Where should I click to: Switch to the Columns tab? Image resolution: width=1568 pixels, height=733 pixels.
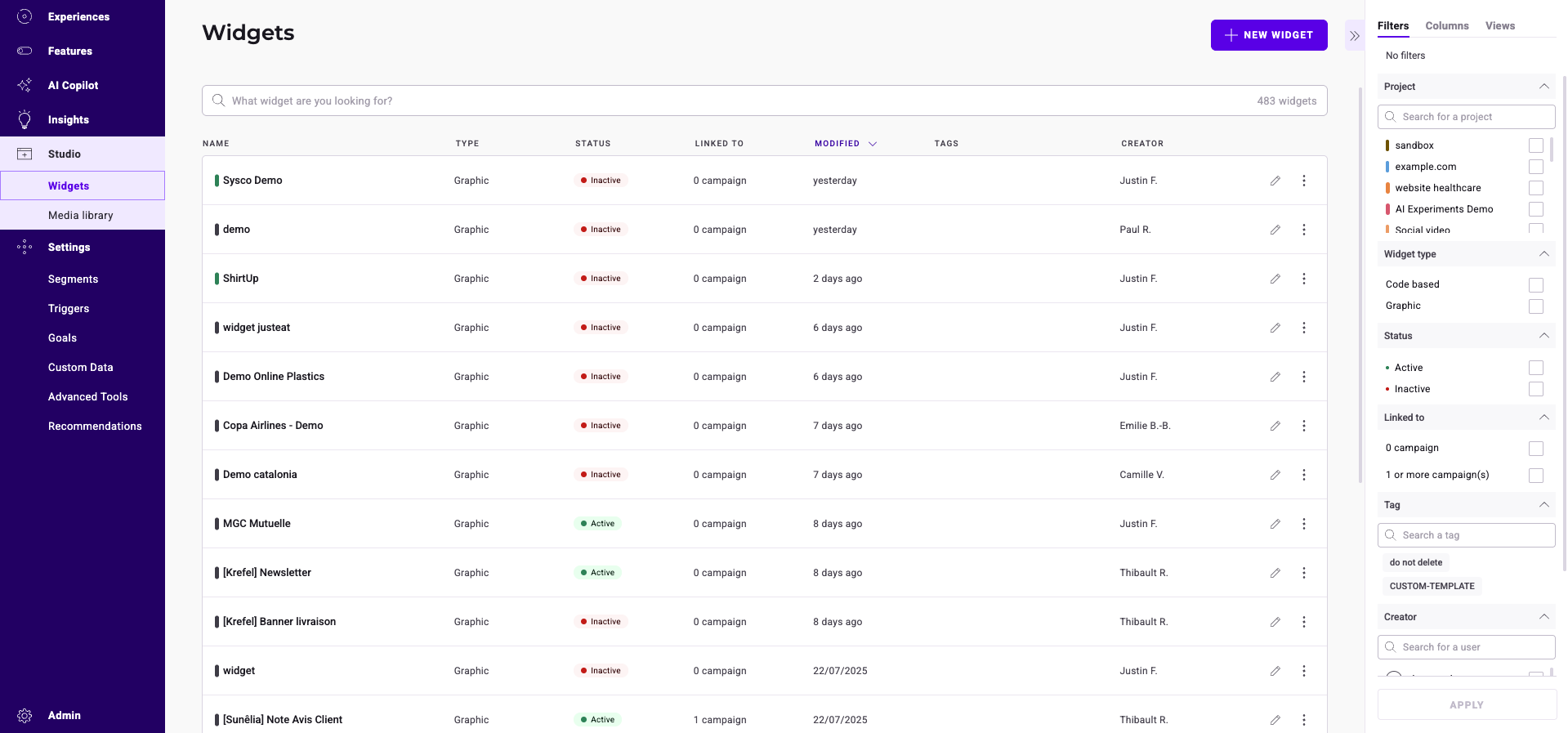pos(1447,26)
